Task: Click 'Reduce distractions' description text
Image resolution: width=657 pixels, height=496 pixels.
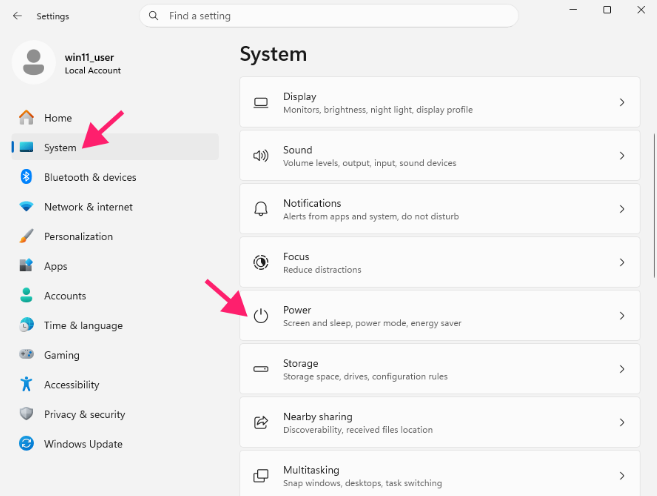Action: point(322,270)
